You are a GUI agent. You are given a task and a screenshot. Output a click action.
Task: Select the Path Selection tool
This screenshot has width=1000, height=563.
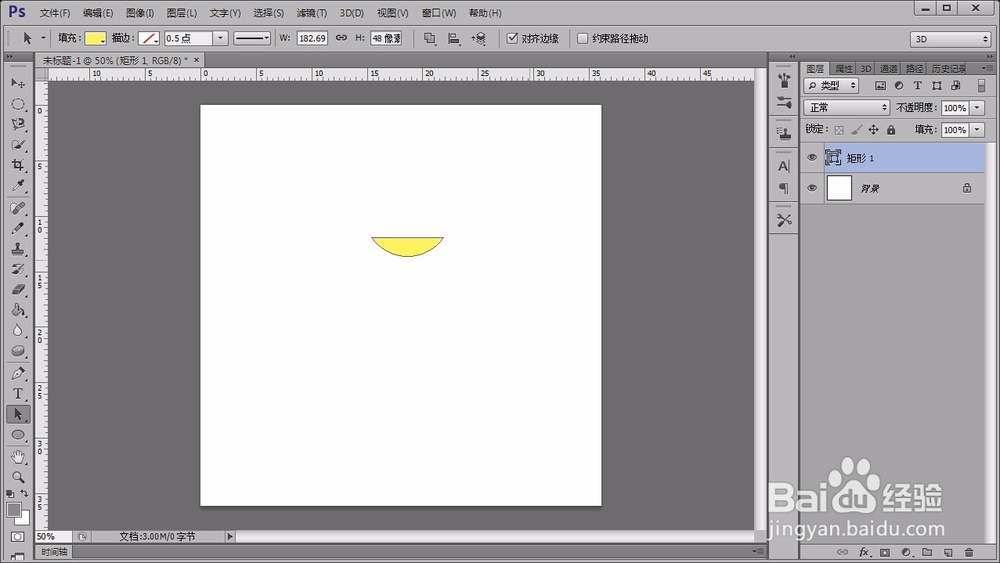point(18,414)
